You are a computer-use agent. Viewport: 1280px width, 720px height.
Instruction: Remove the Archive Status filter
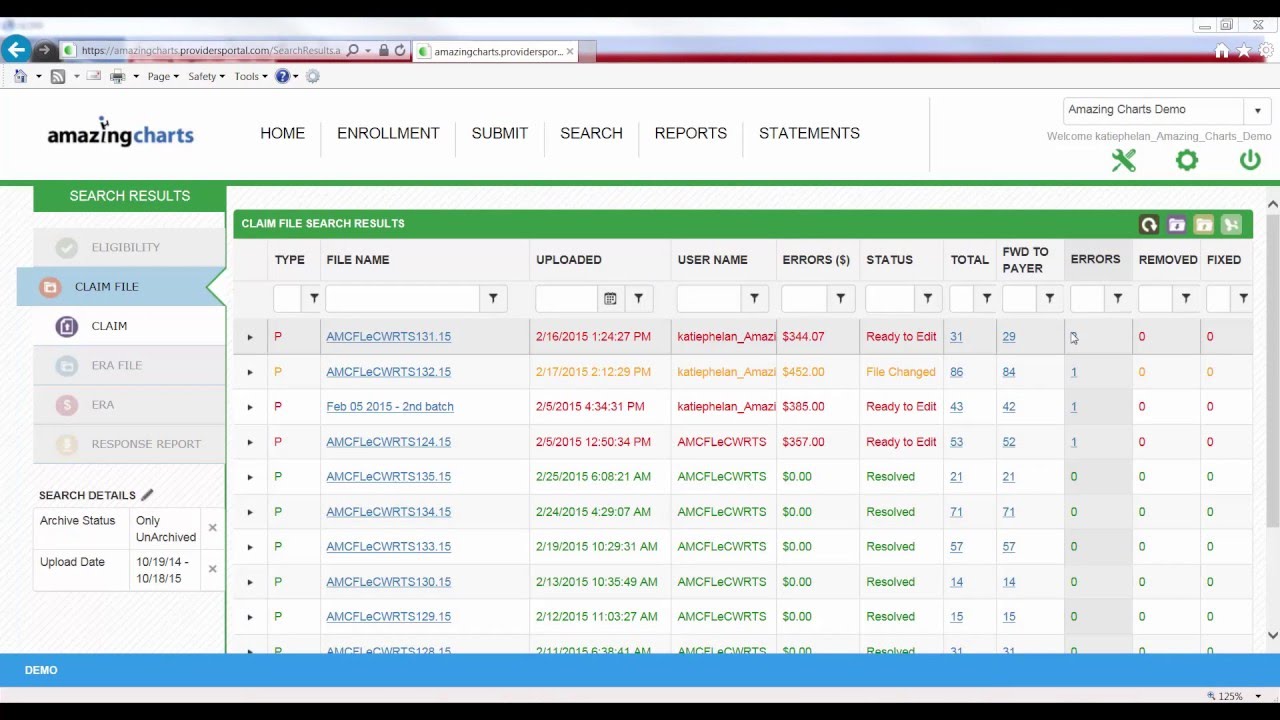(212, 528)
